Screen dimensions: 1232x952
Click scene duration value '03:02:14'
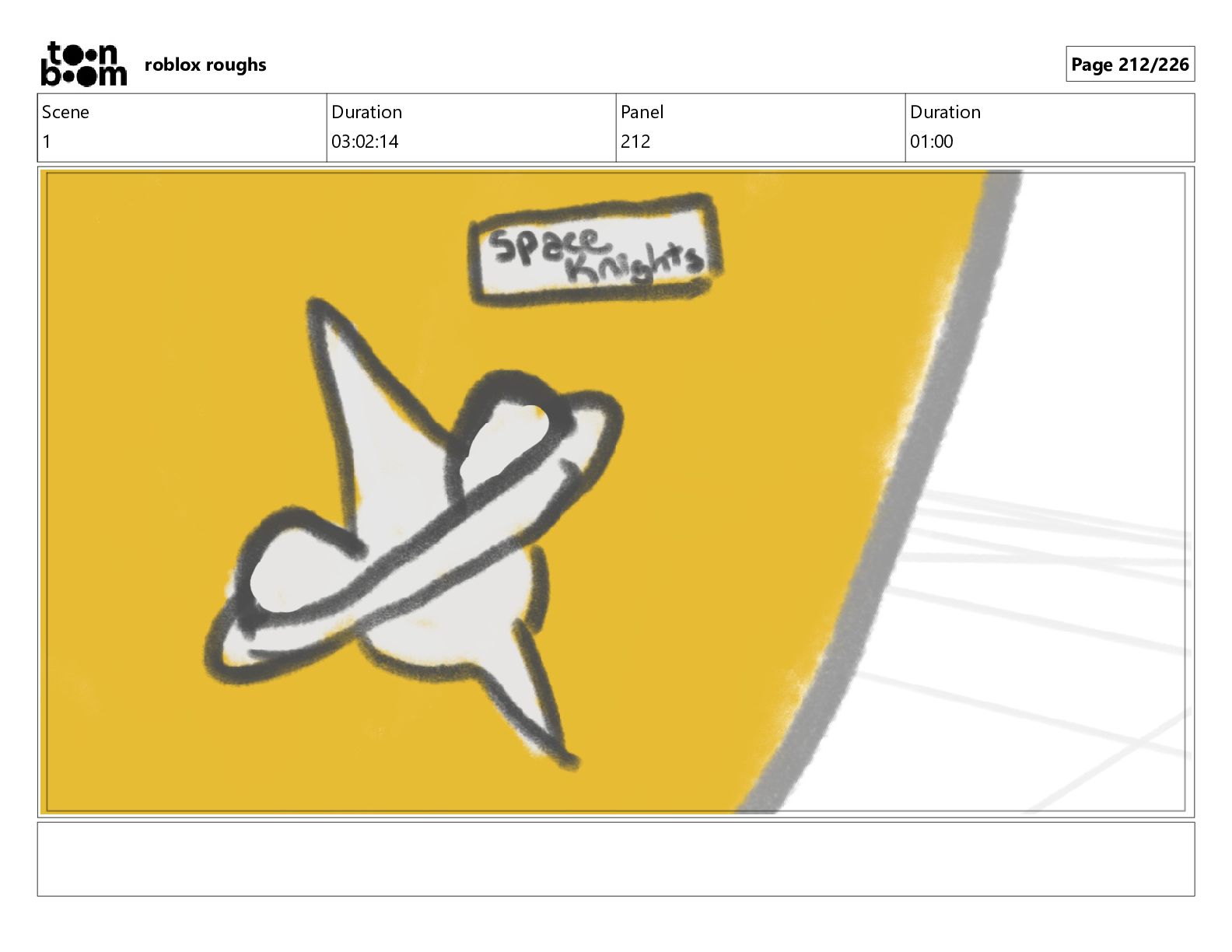365,142
